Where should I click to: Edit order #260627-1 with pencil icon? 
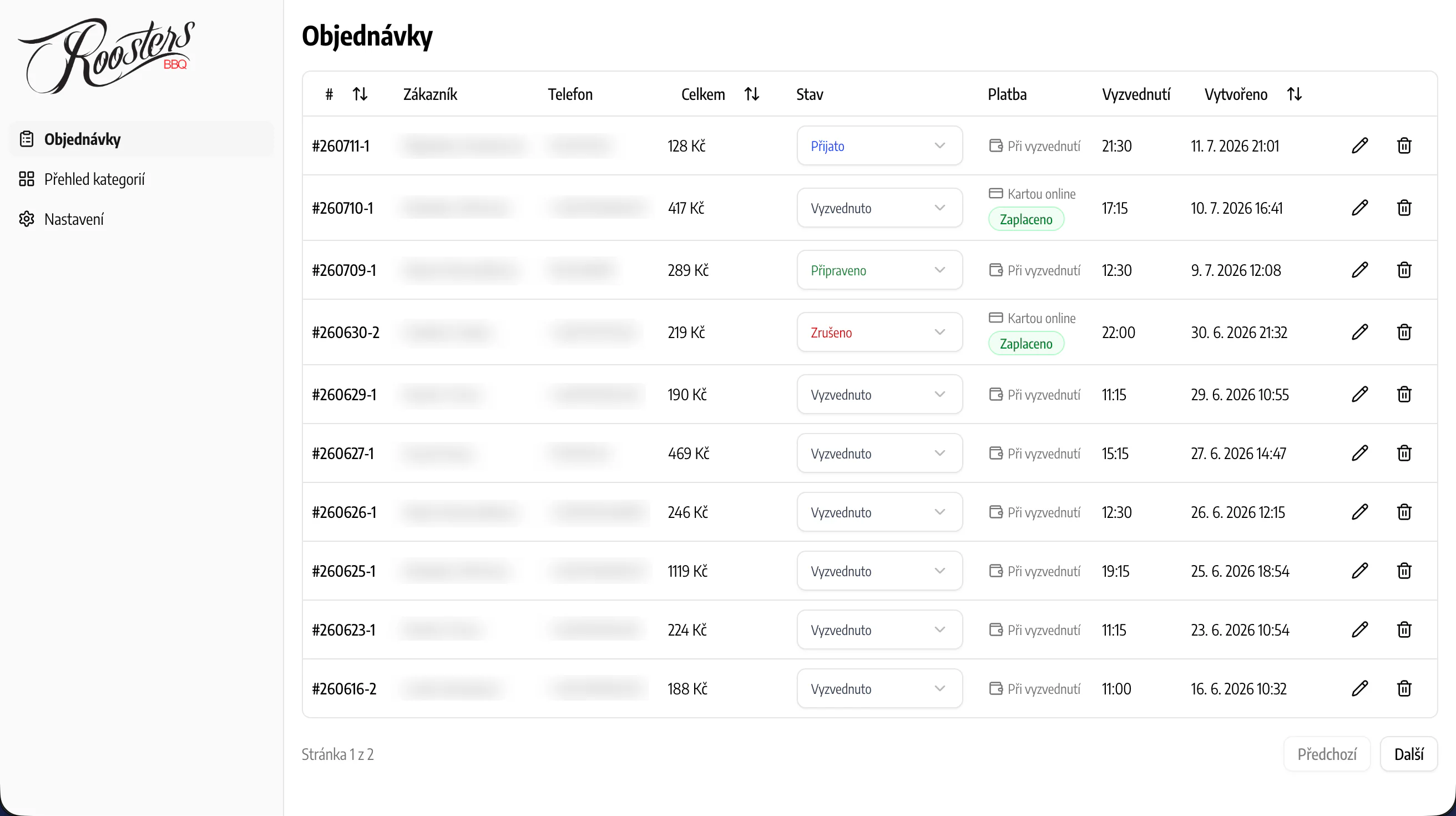(x=1360, y=453)
